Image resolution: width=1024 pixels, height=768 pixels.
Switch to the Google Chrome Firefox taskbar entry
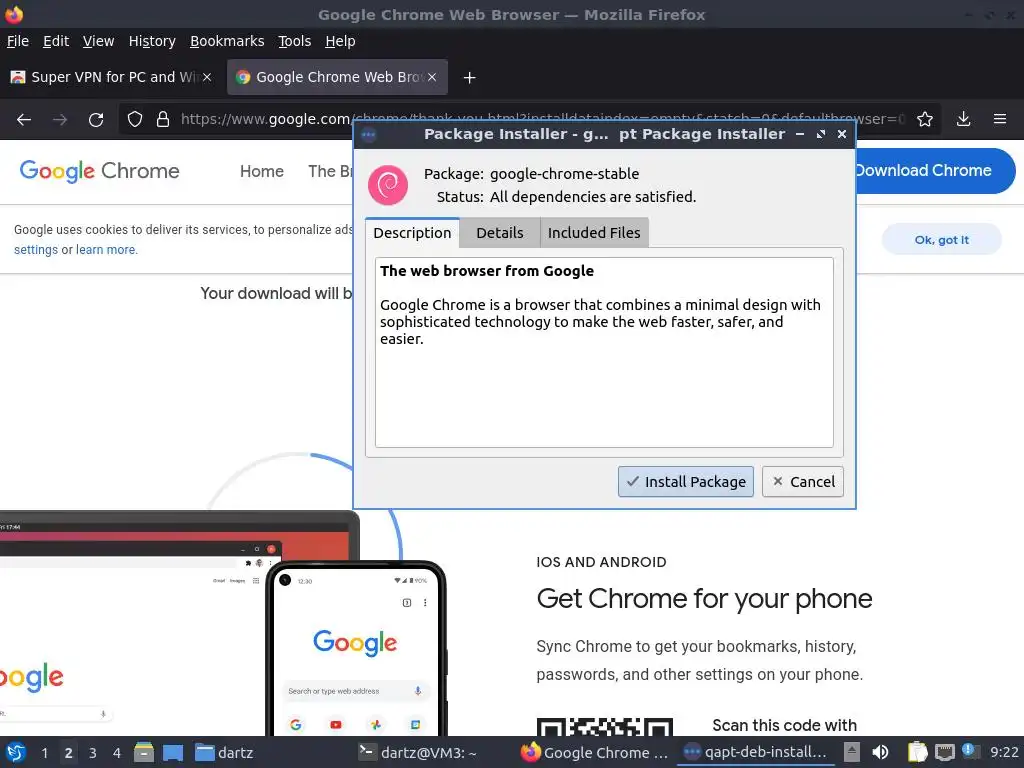coord(594,753)
